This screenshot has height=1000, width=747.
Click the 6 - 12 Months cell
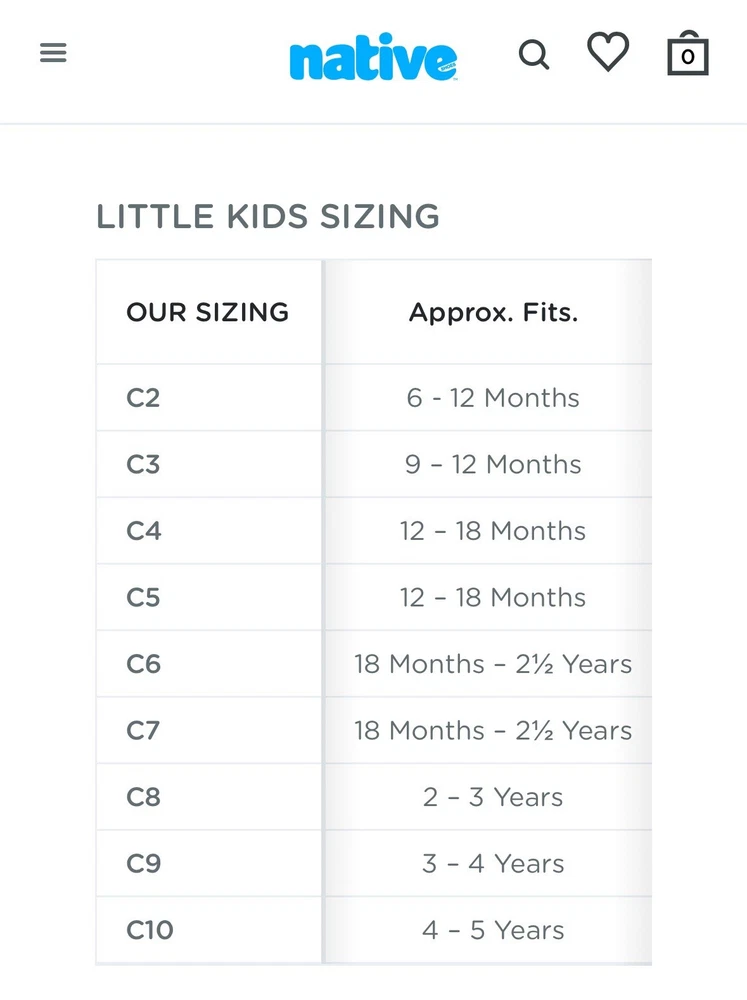pos(493,398)
